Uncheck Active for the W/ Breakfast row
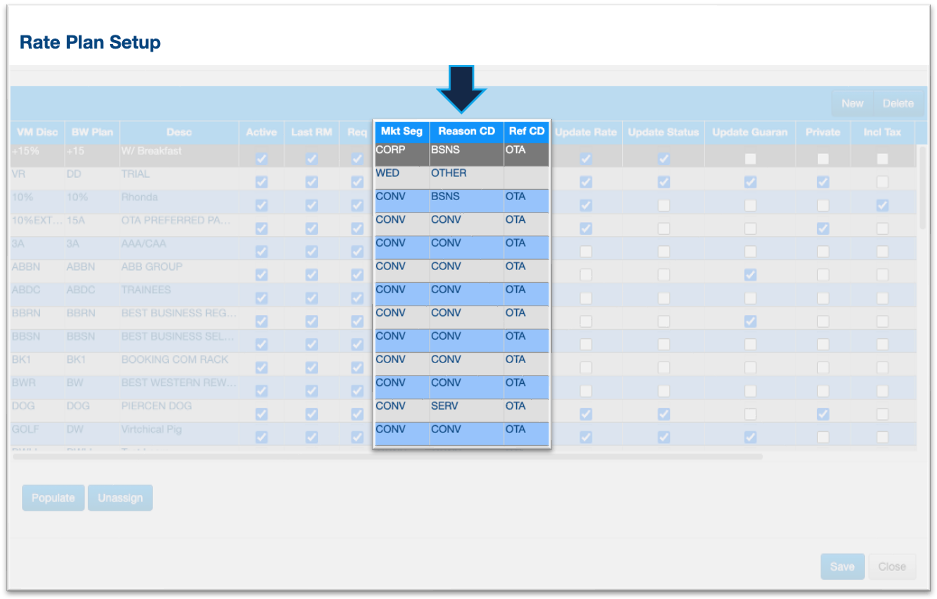This screenshot has height=599, width=937. click(261, 159)
